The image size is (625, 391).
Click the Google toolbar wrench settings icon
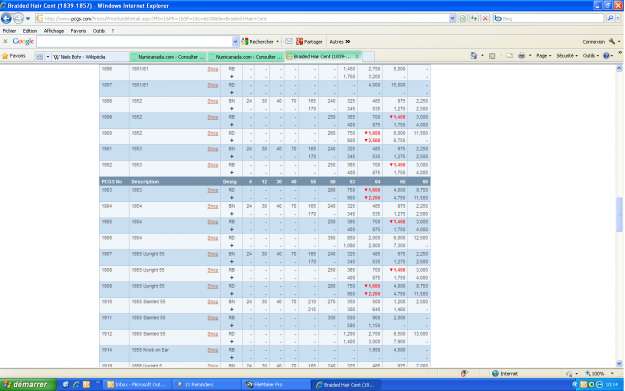click(612, 41)
